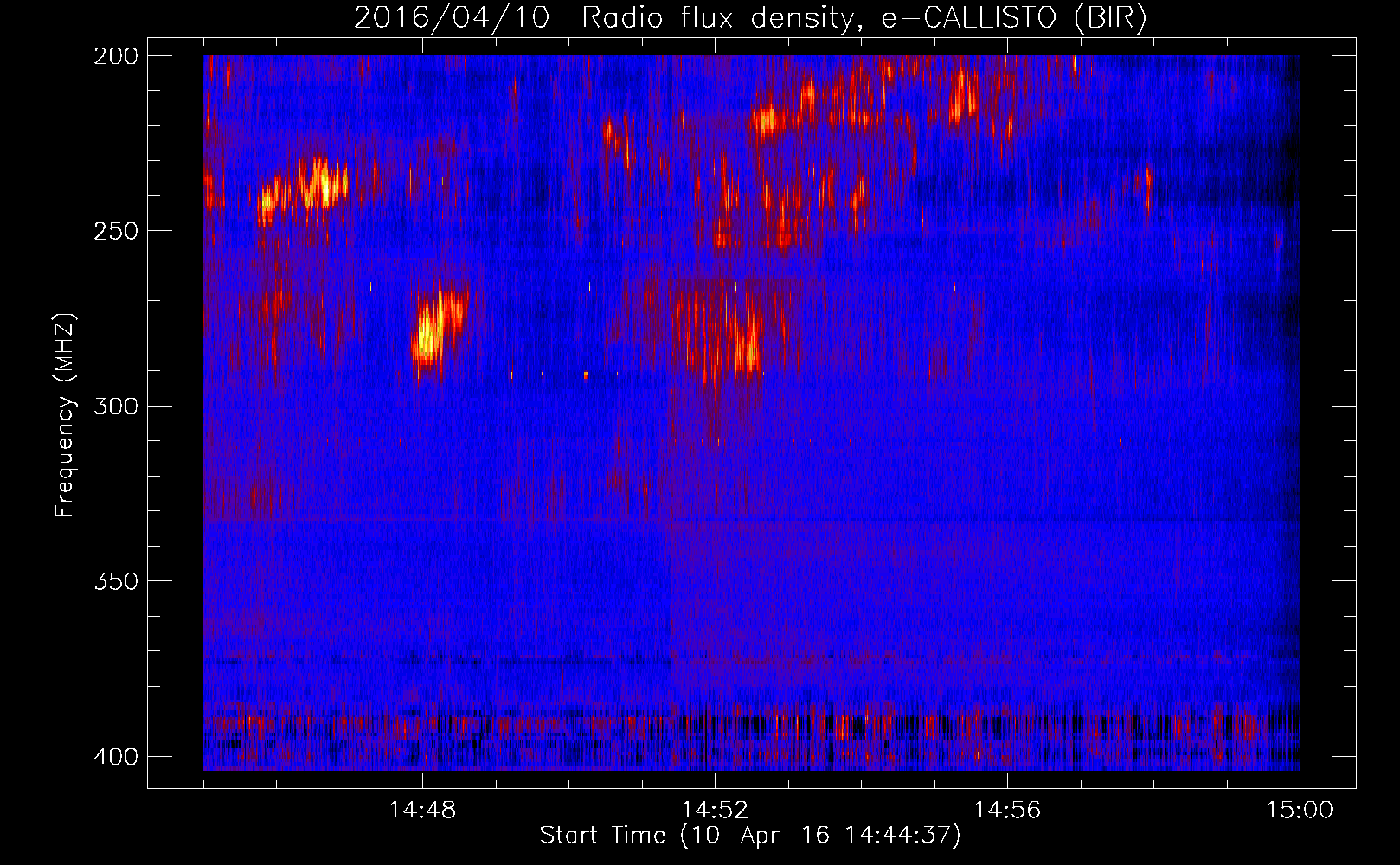
Task: Click the 400 frequency tick label
Action: 115,757
